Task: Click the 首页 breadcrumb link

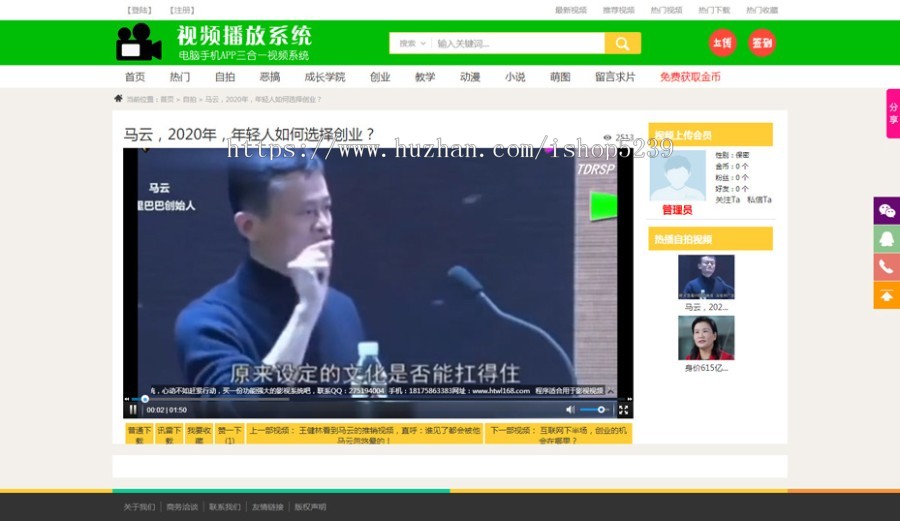Action: coord(167,99)
